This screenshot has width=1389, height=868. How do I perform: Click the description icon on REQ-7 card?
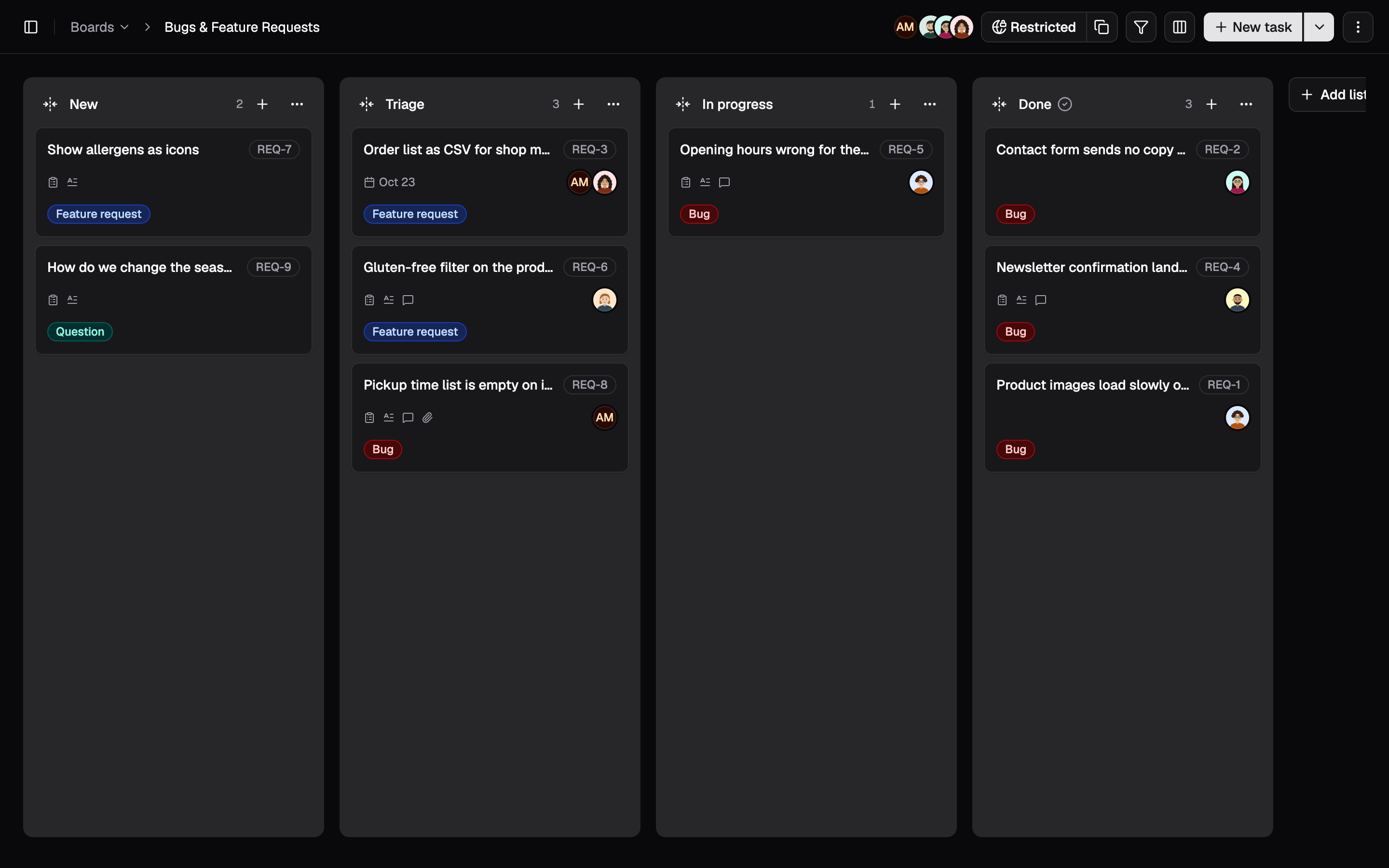click(x=72, y=182)
